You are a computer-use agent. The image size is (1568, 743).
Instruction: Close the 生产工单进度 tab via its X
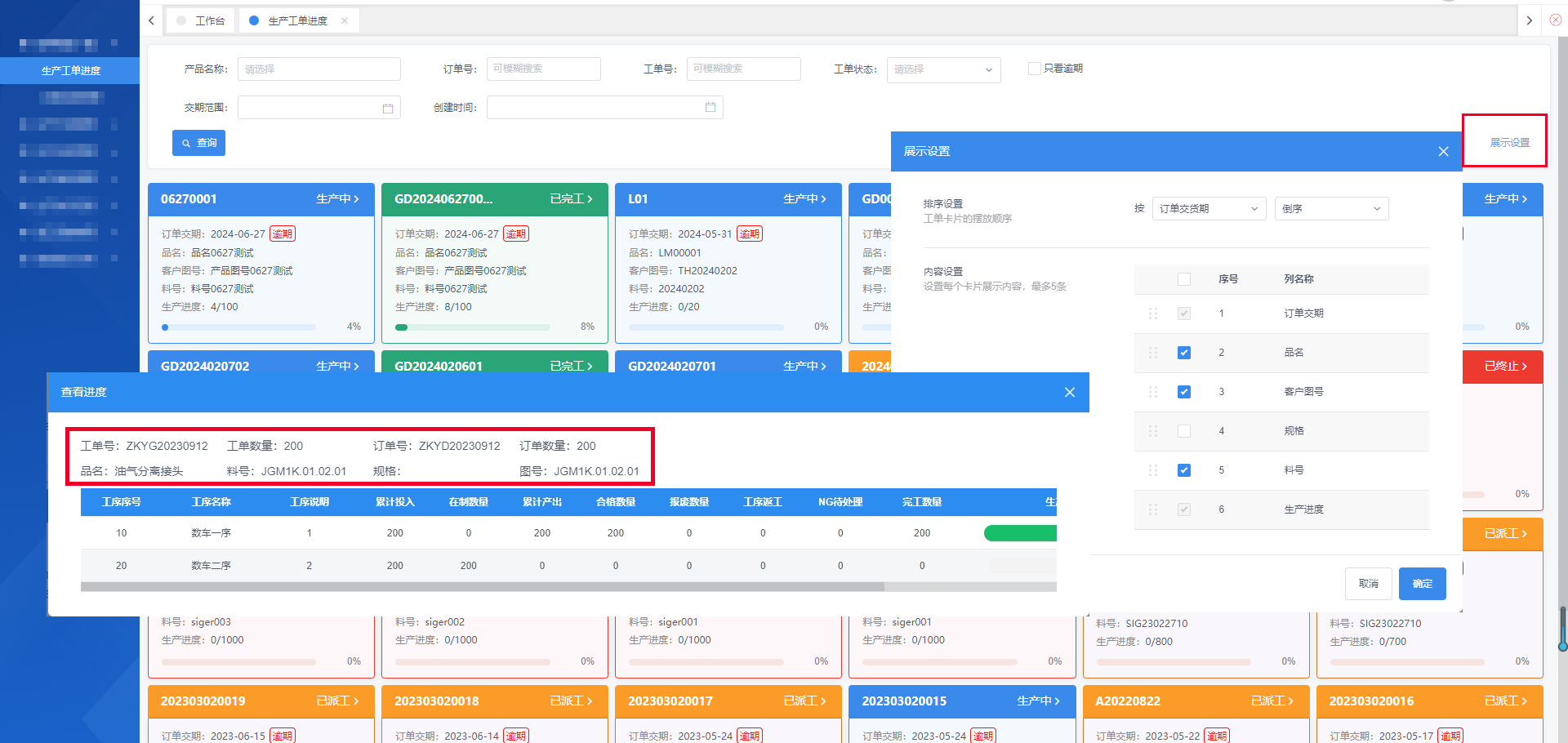click(345, 20)
